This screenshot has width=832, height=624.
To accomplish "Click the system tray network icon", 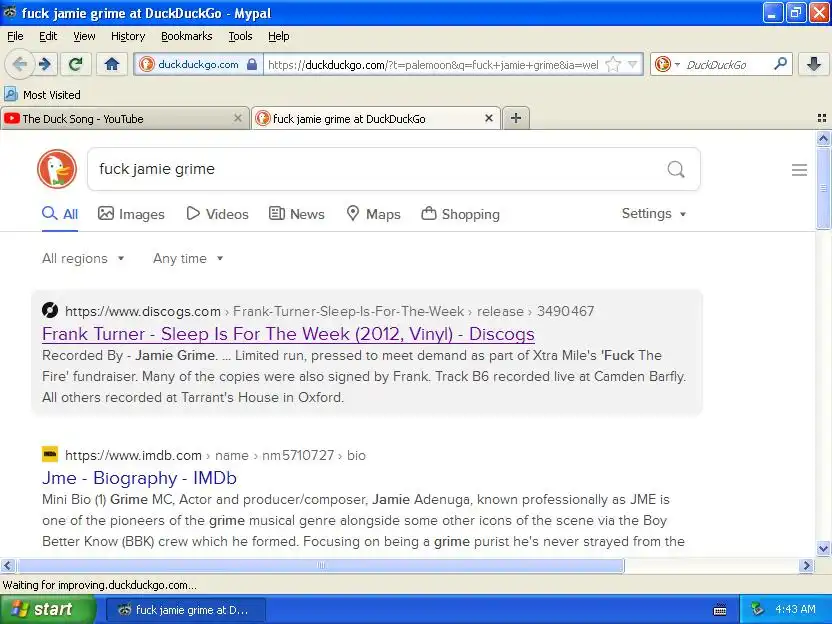I will pos(757,609).
